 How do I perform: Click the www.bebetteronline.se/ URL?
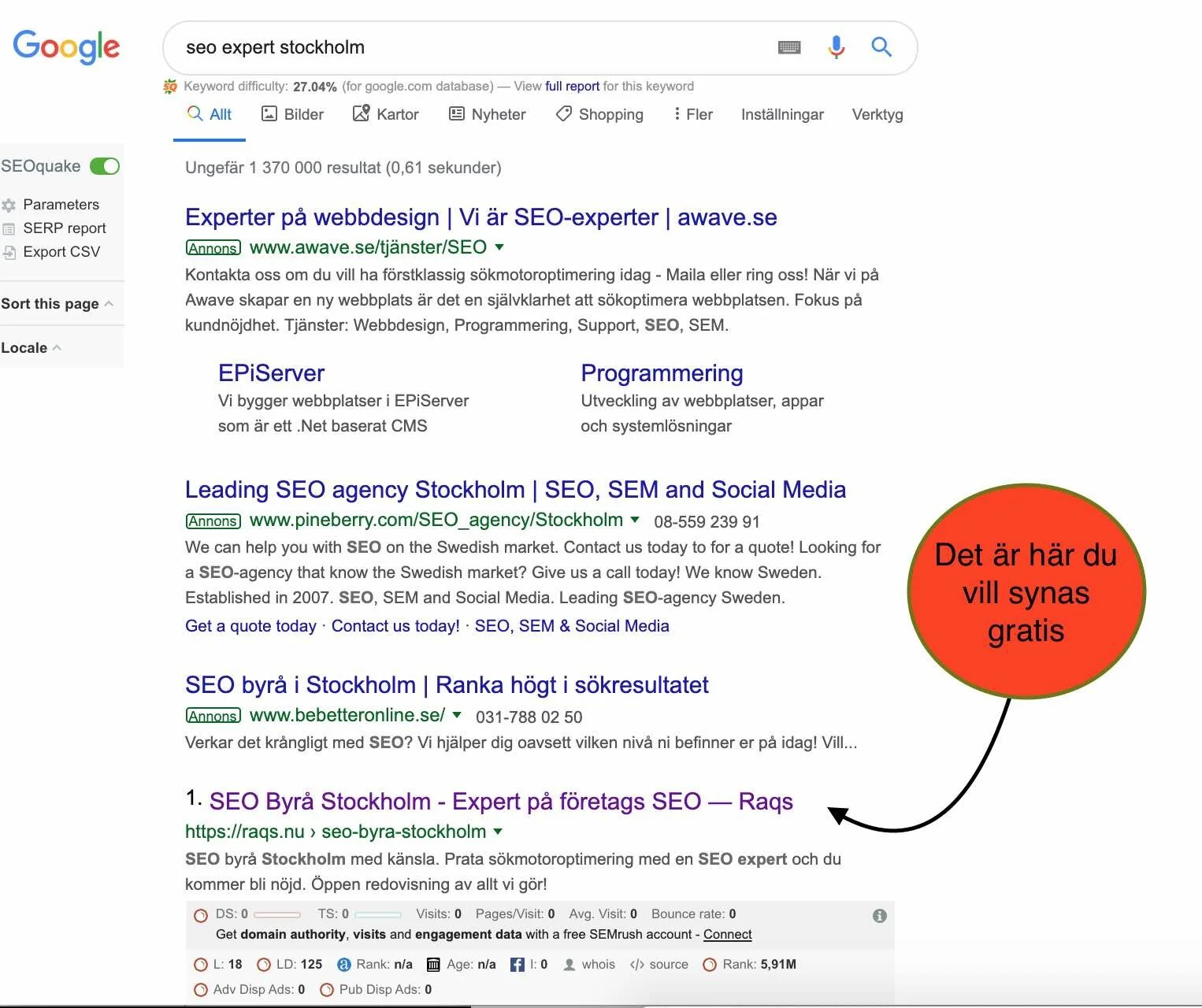[x=347, y=715]
